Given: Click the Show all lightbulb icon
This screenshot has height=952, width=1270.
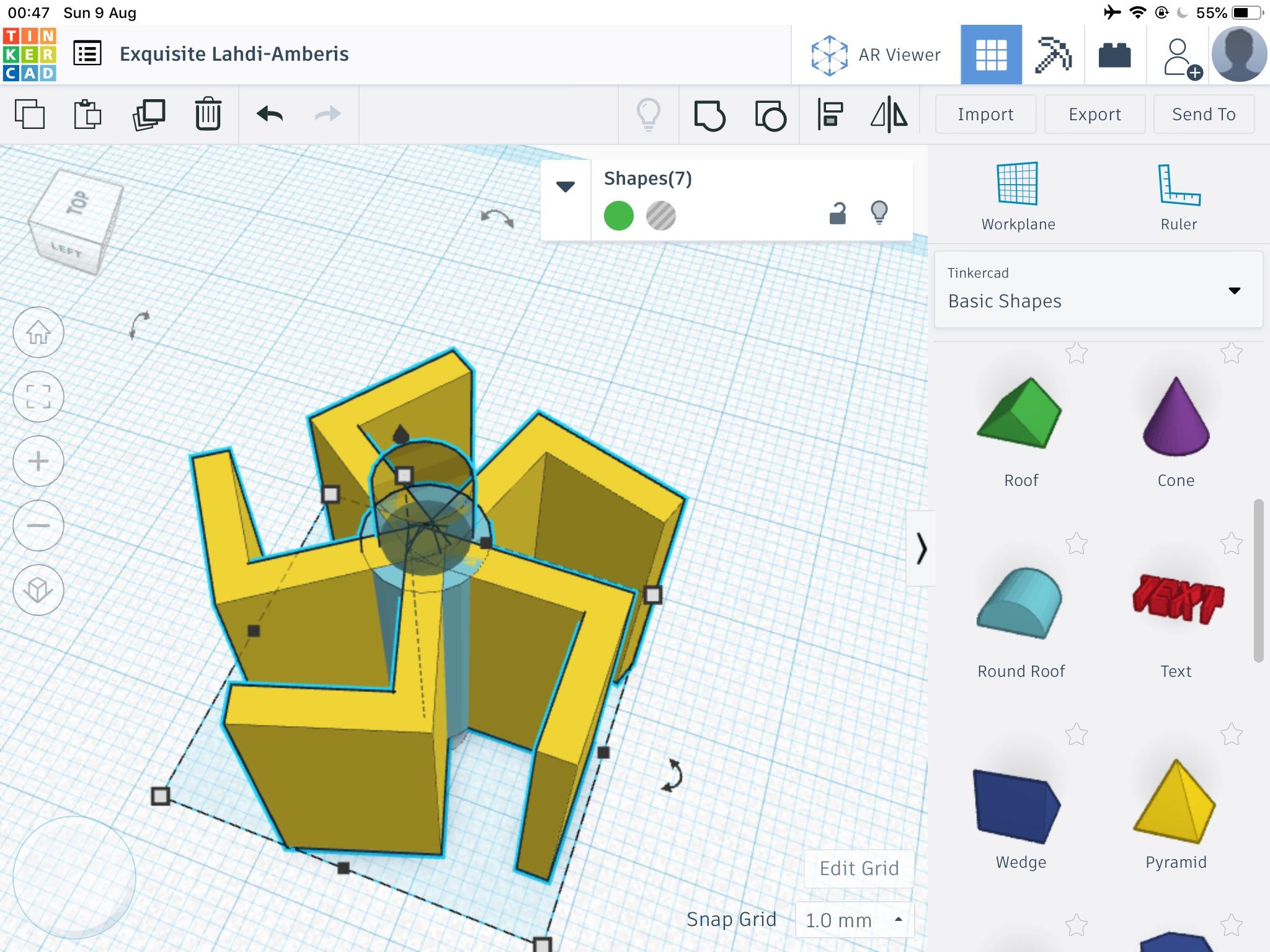Looking at the screenshot, I should coord(649,115).
